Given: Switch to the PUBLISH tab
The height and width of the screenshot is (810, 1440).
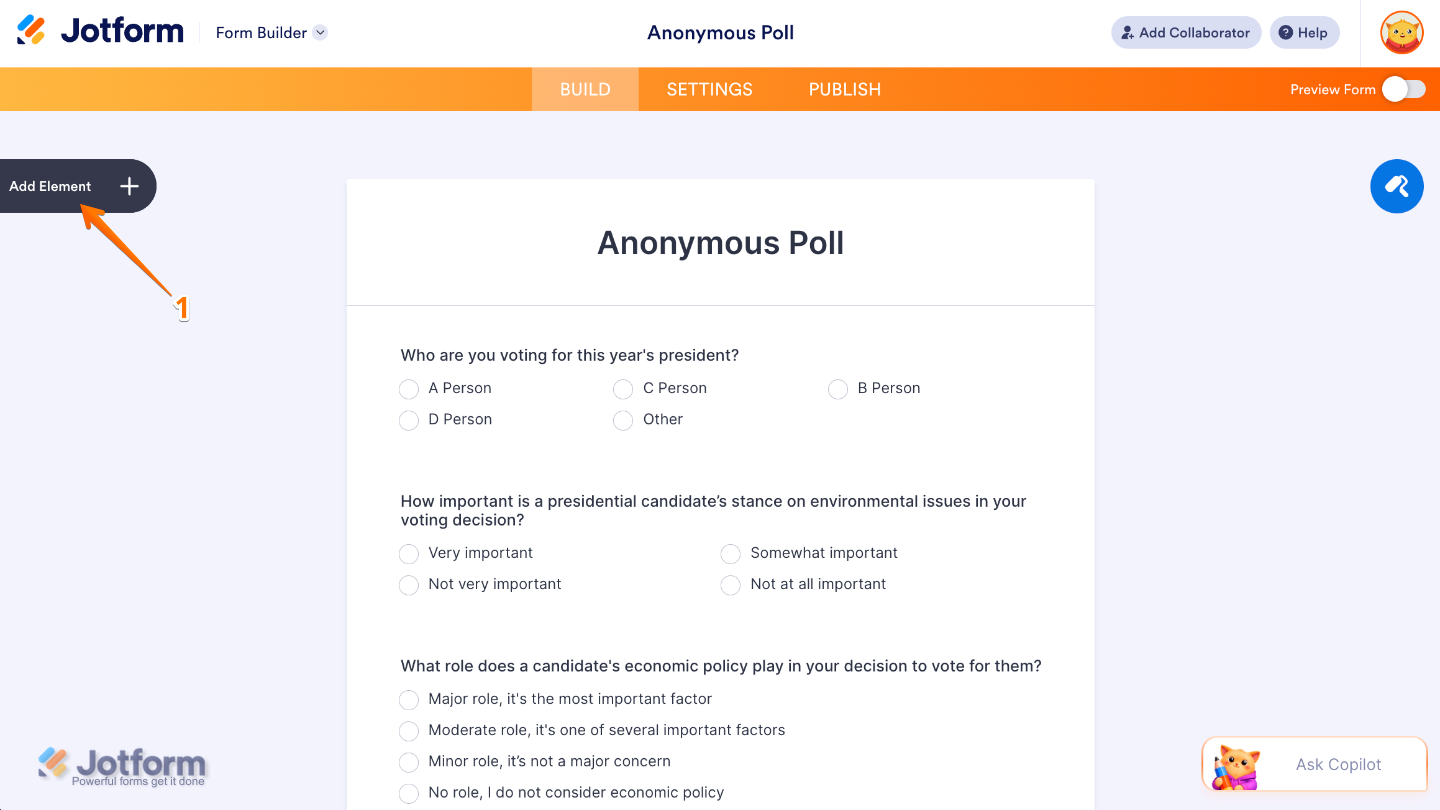Looking at the screenshot, I should tap(845, 89).
